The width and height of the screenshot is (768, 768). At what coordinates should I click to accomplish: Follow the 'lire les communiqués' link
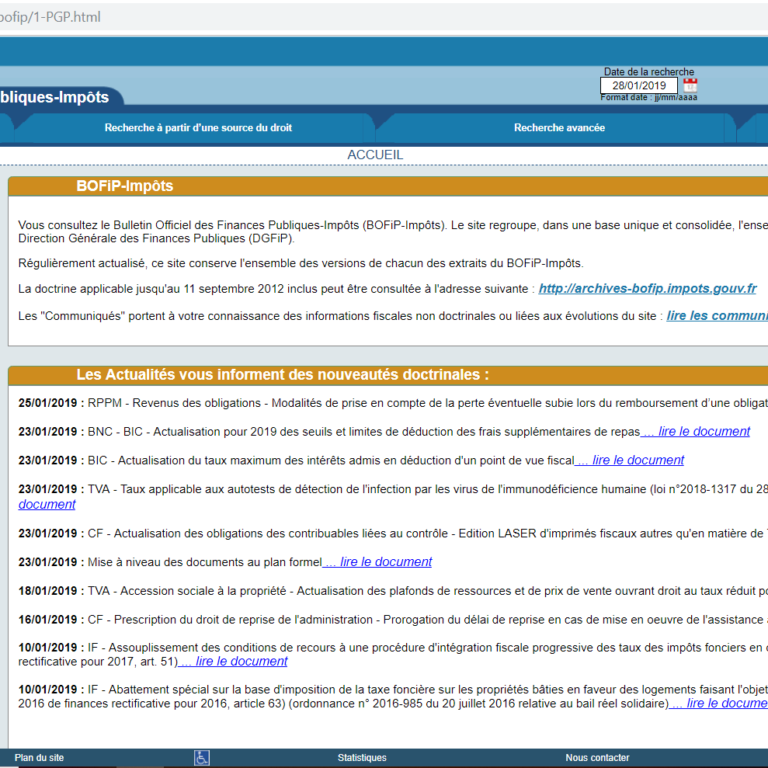[717, 316]
